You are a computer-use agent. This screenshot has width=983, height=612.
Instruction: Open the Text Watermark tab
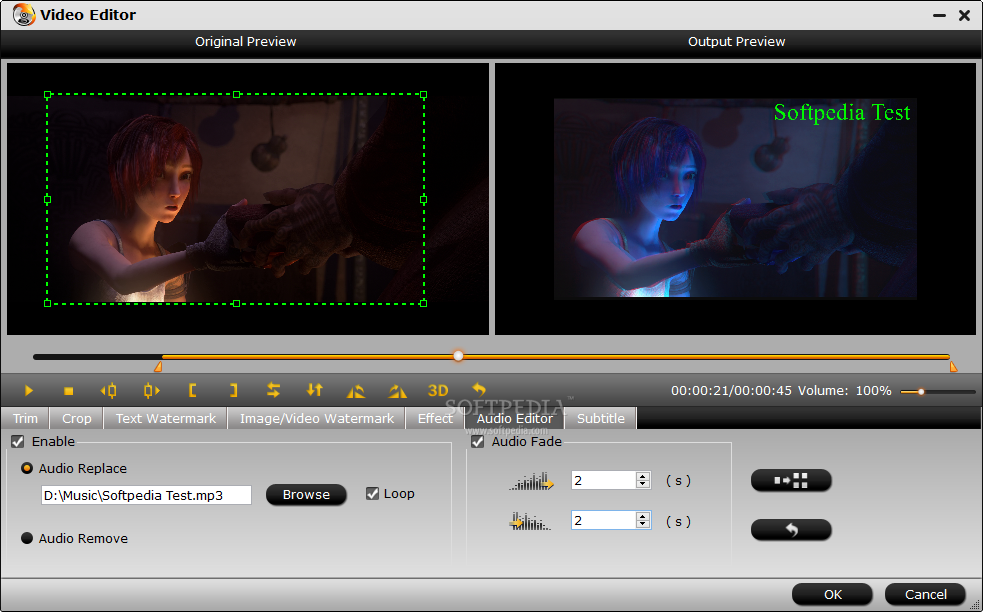(166, 418)
